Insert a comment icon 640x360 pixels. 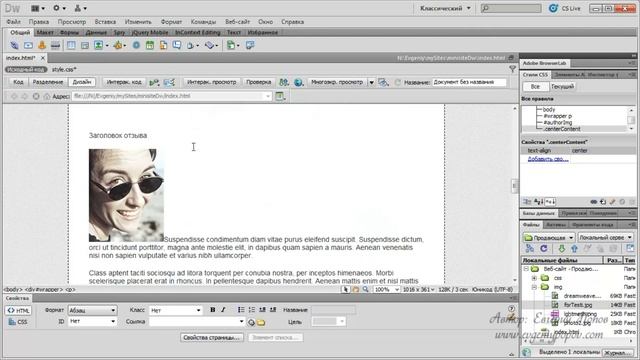[x=177, y=45]
